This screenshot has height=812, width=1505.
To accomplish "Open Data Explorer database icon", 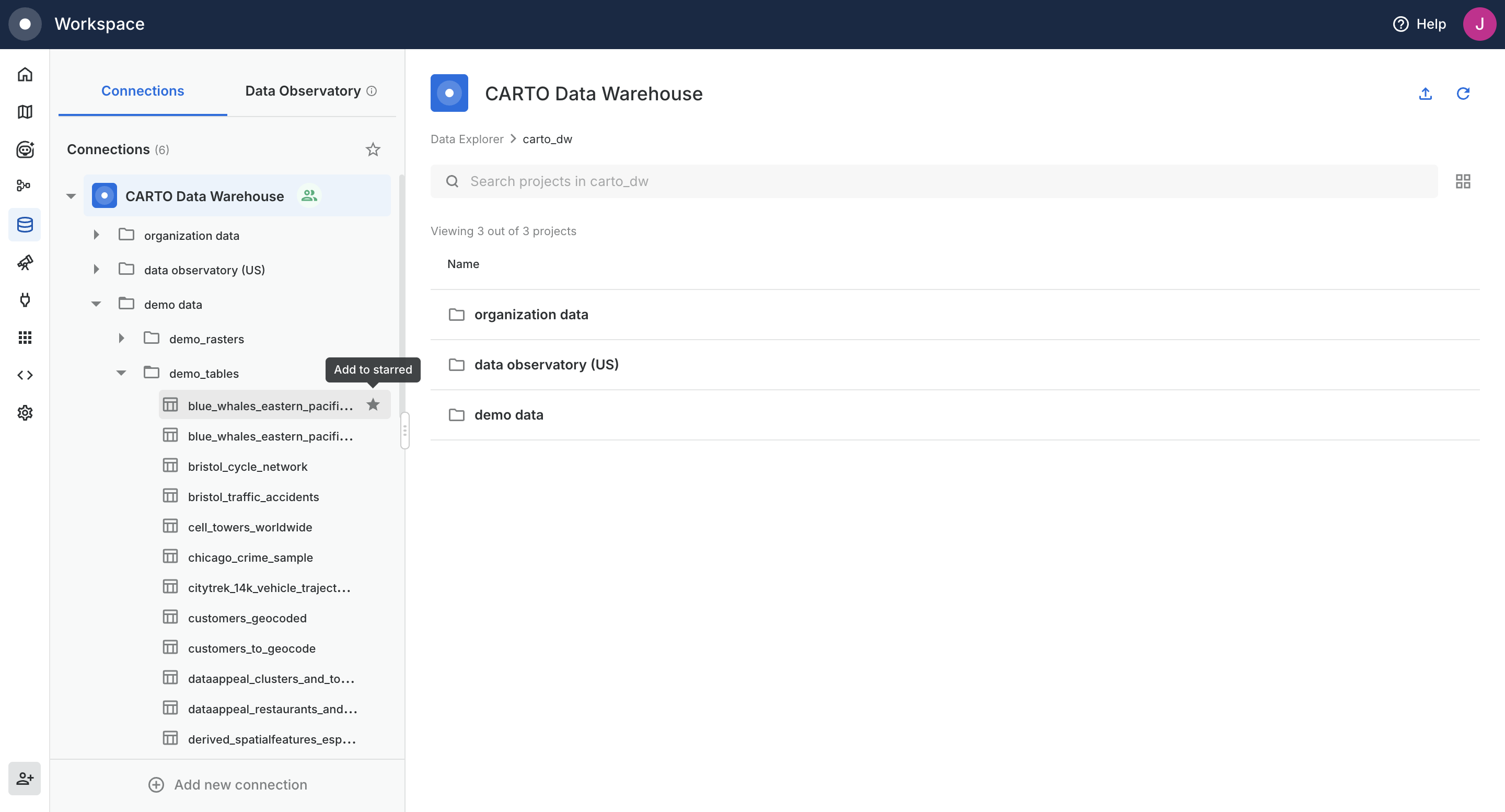I will [25, 224].
